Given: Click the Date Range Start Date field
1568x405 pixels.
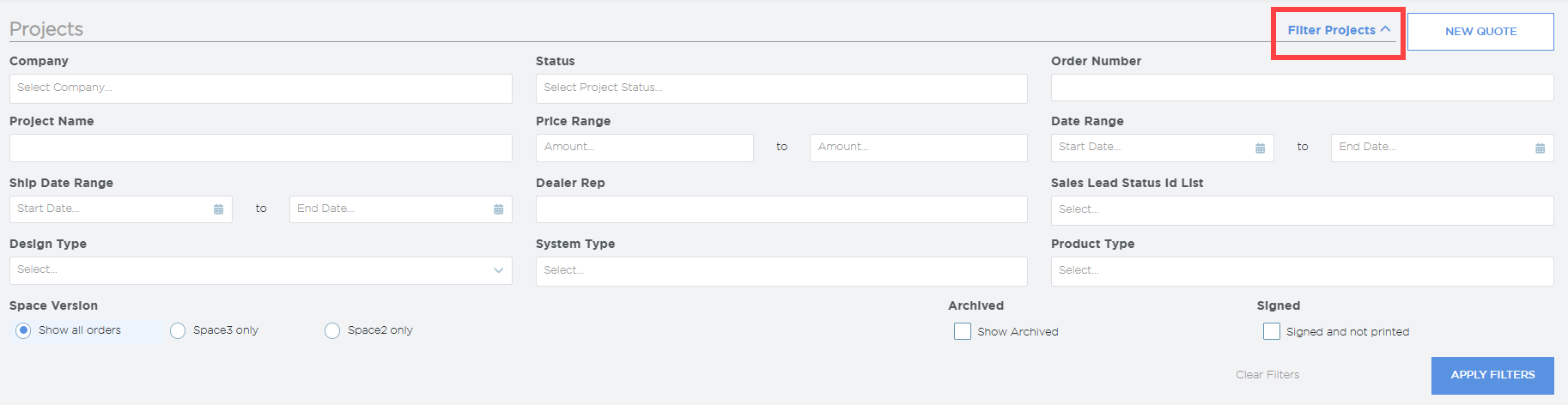Looking at the screenshot, I should [x=1163, y=148].
